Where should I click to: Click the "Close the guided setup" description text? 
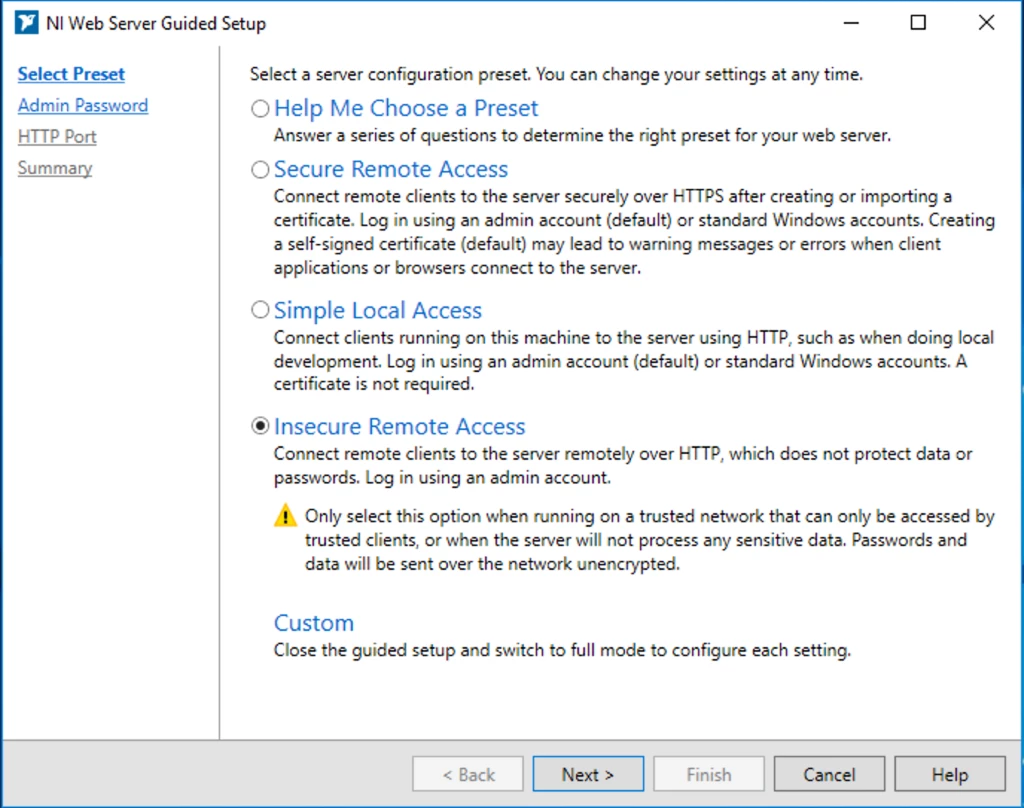pos(562,650)
